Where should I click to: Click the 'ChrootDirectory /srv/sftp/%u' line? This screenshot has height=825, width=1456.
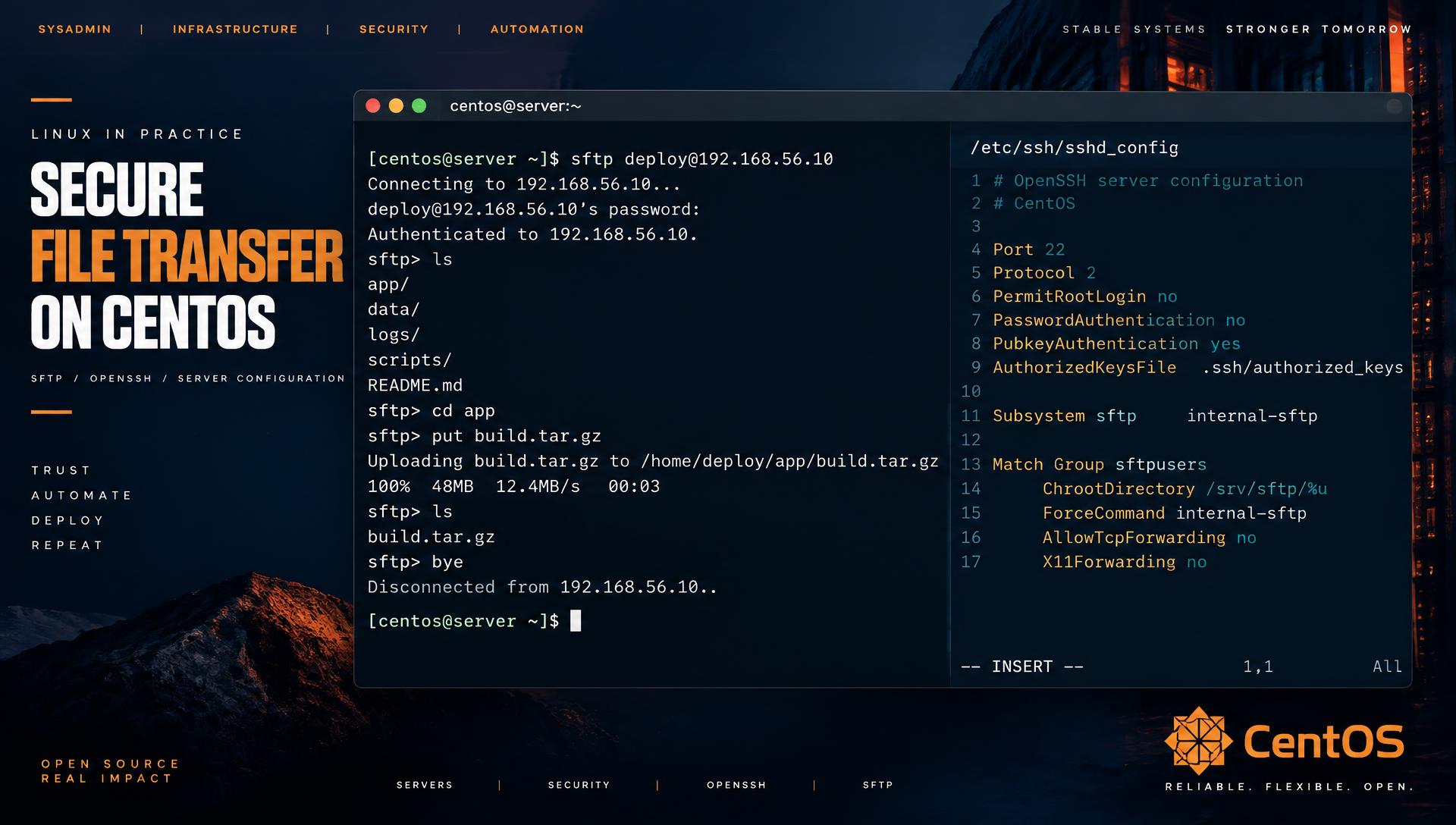[x=1185, y=489]
